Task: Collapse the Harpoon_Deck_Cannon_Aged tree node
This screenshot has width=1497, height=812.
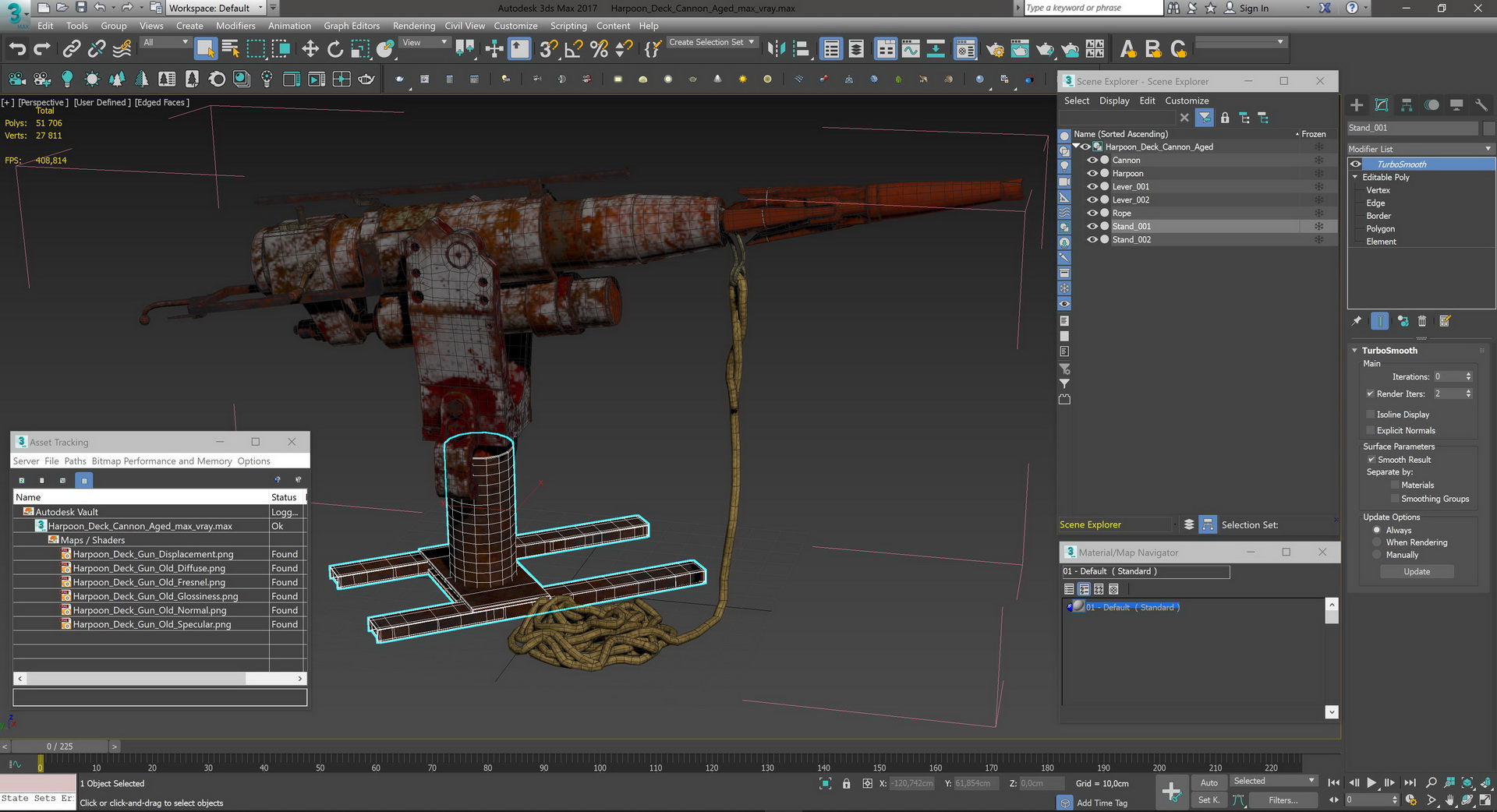Action: [1076, 147]
